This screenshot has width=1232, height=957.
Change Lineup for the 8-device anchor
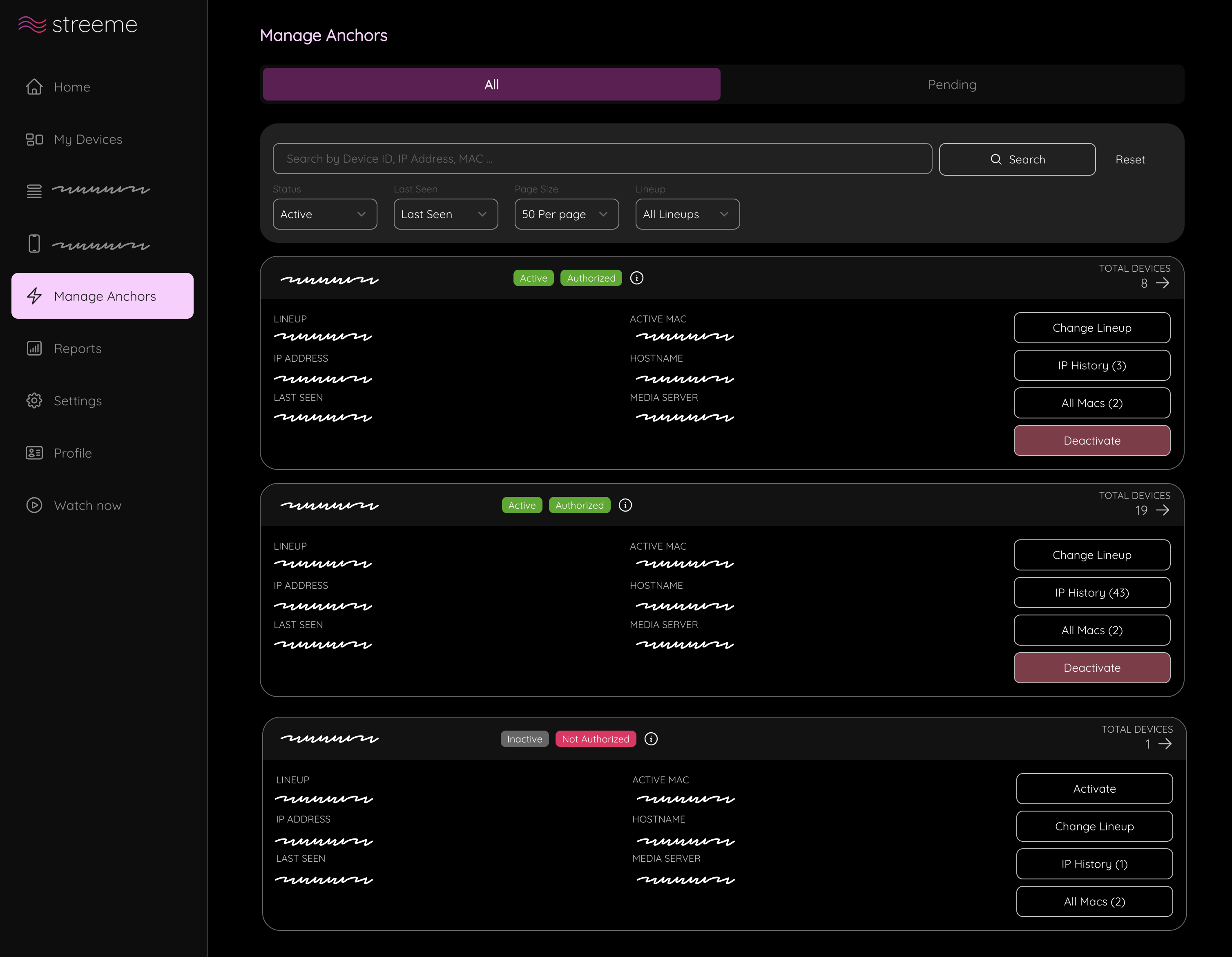coord(1091,328)
